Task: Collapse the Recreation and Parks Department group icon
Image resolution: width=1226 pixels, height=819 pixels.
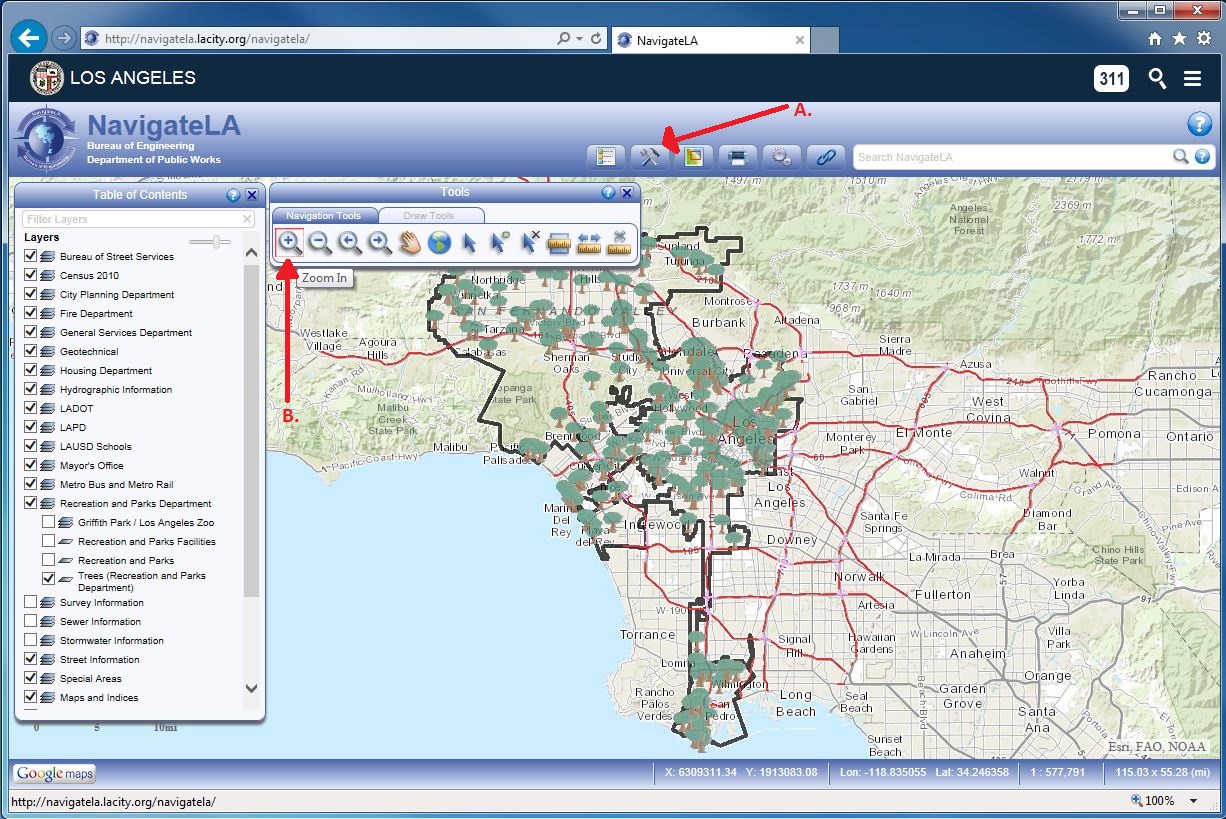Action: point(47,503)
